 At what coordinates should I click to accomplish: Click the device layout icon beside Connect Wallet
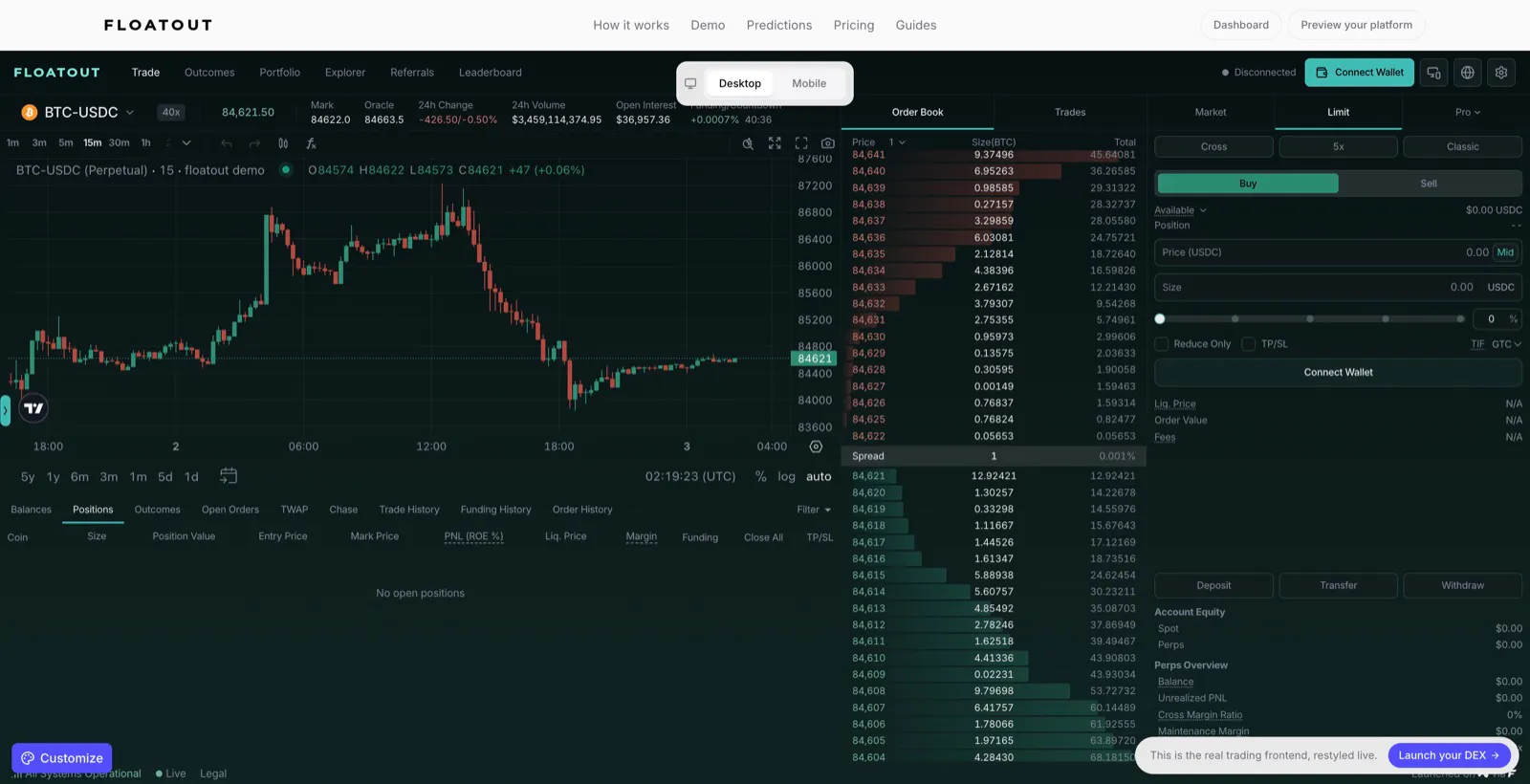point(1433,73)
